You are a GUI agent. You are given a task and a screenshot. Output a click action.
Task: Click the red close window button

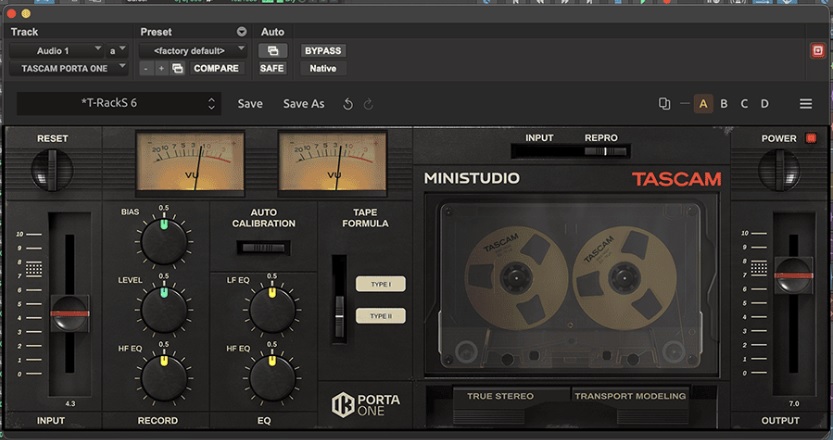(11, 13)
